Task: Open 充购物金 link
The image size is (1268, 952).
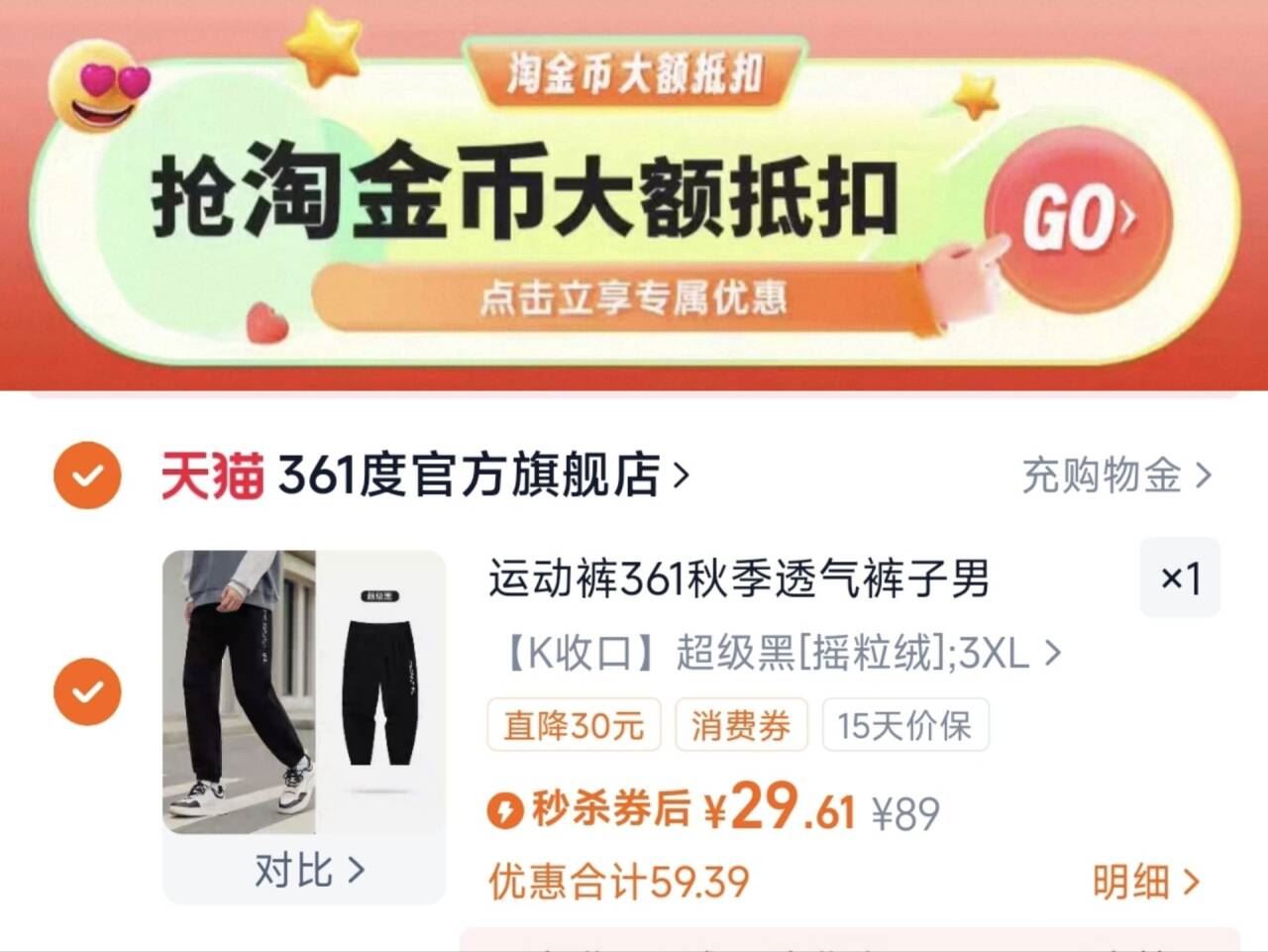Action: 1116,476
